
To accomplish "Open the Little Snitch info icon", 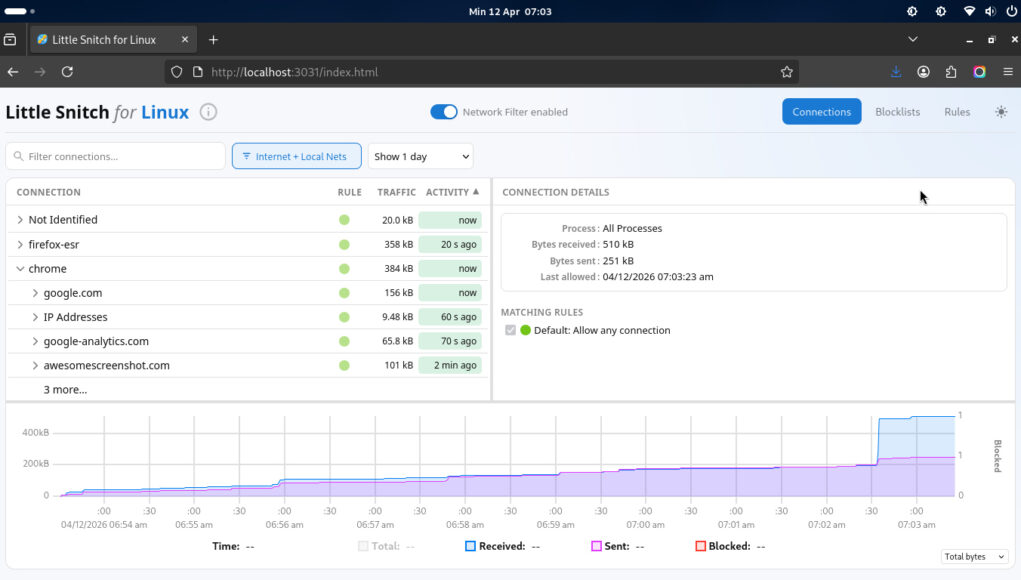I will tap(208, 112).
